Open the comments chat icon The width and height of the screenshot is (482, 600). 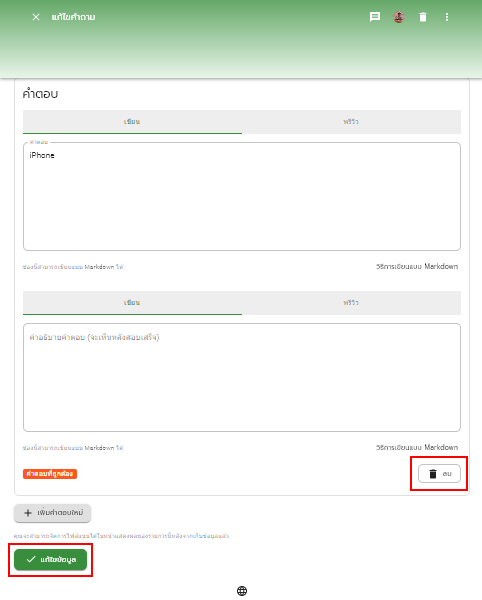coord(375,17)
